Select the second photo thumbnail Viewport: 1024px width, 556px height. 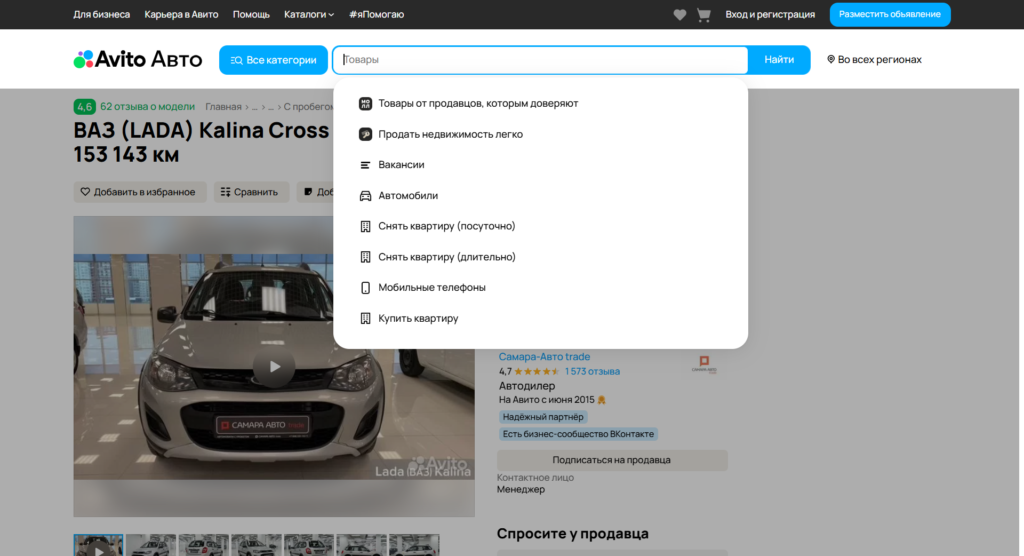(151, 546)
